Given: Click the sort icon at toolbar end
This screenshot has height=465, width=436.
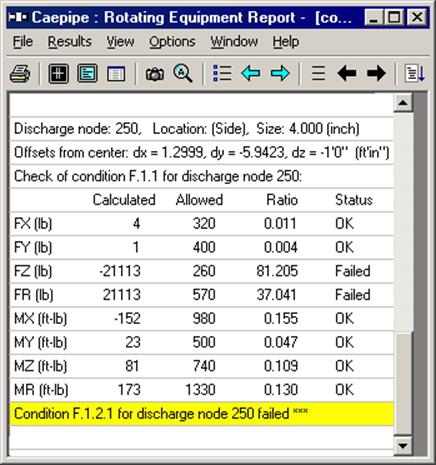Looking at the screenshot, I should click(415, 73).
